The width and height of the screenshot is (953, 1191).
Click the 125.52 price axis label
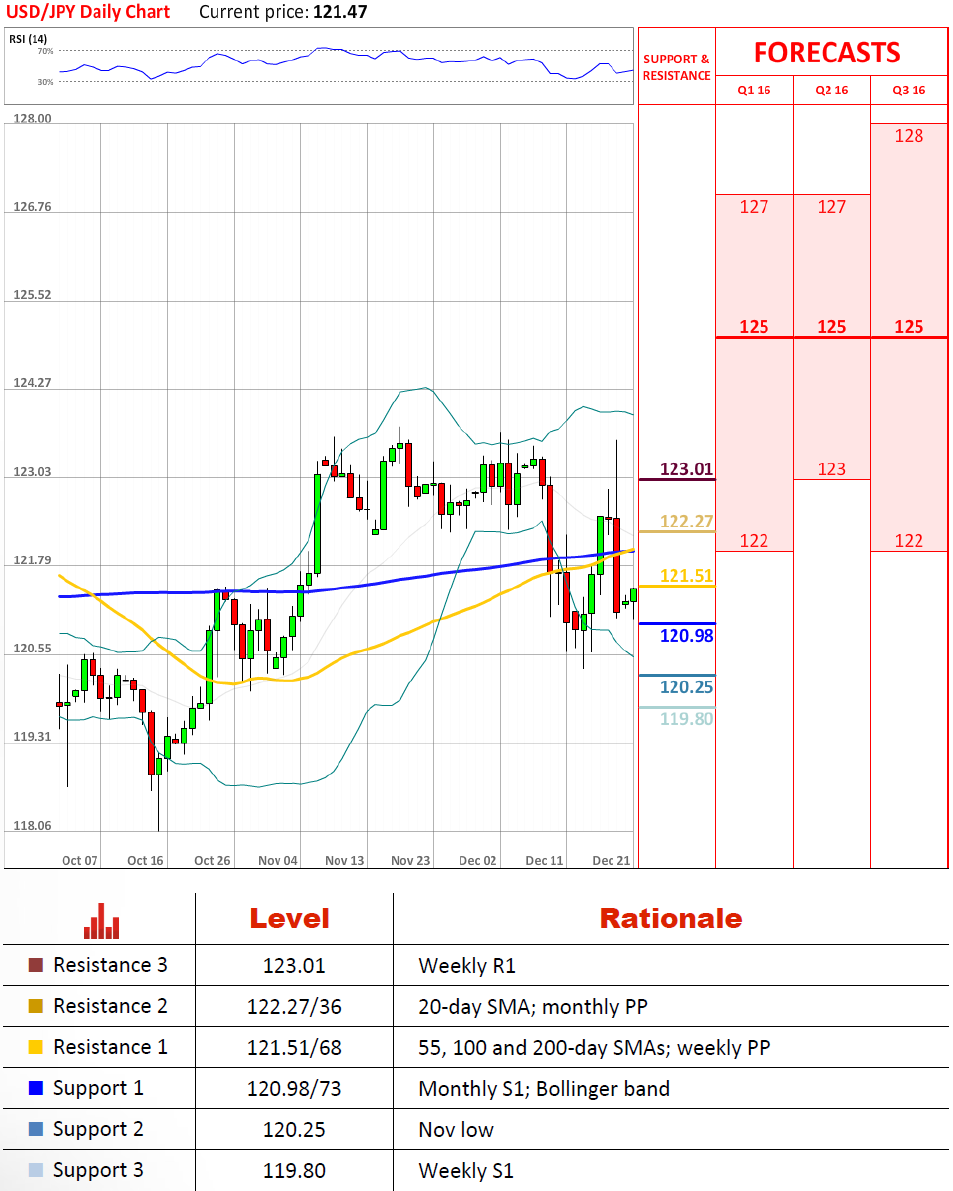[x=33, y=295]
